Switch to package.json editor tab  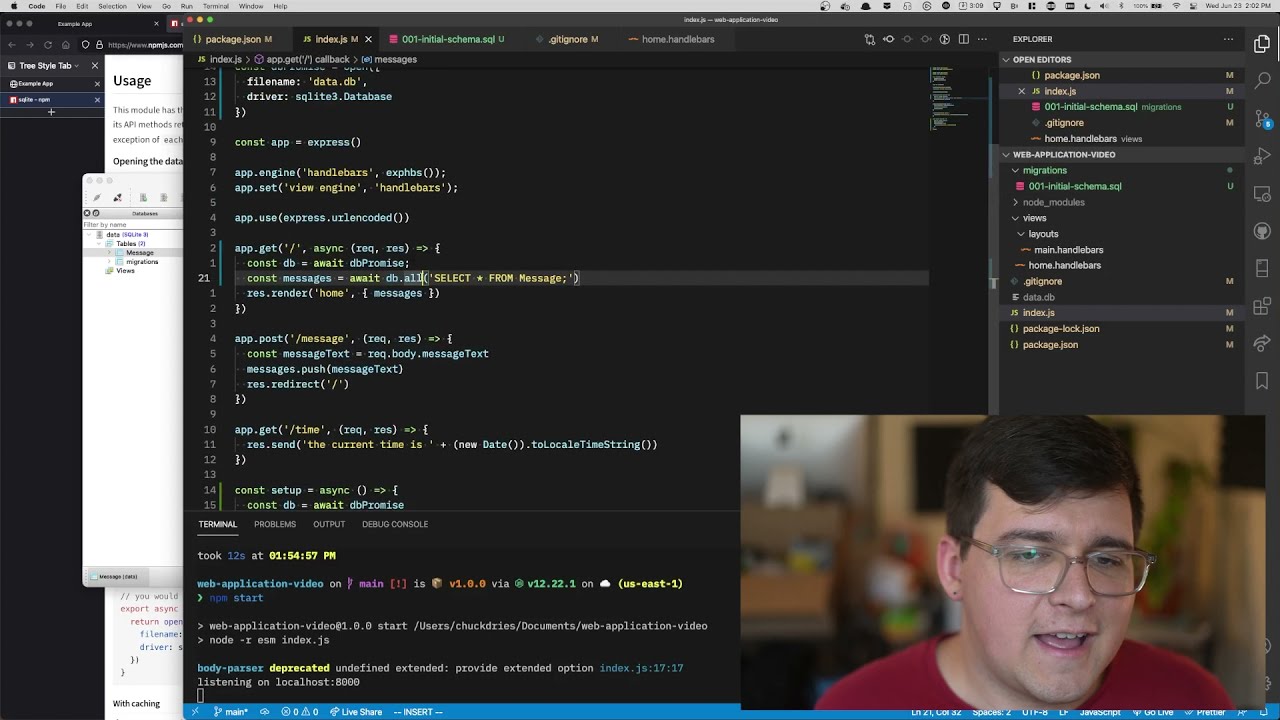pyautogui.click(x=240, y=39)
